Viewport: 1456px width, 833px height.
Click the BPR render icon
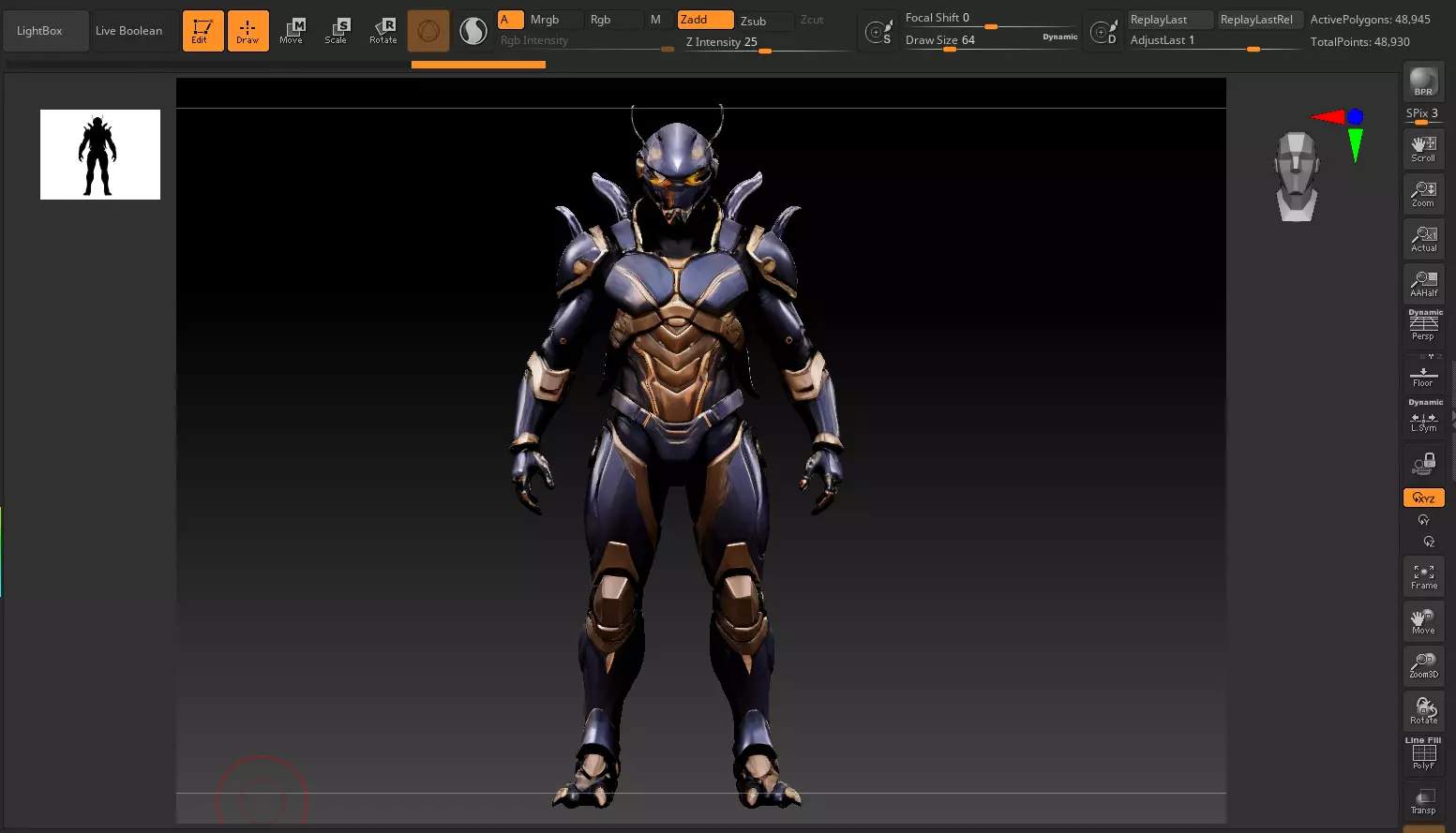pos(1423,82)
